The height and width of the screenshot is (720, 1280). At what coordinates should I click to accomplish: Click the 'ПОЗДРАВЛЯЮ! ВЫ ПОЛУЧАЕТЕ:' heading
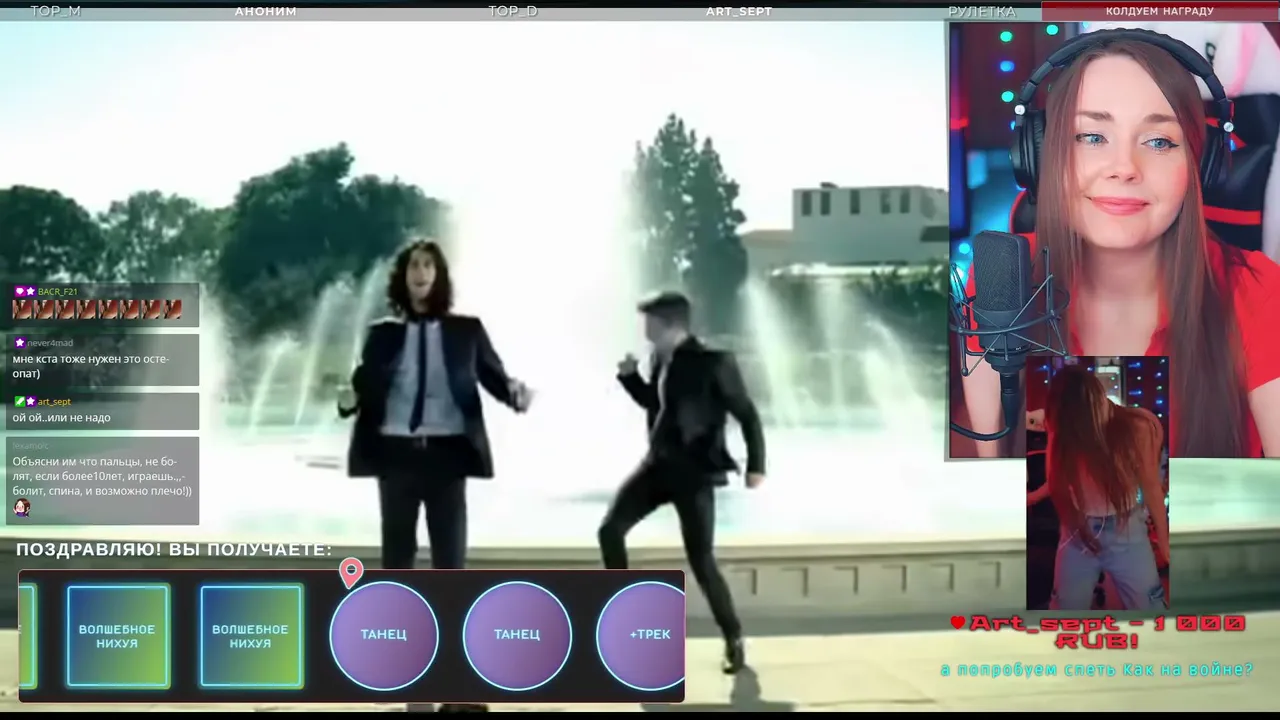click(x=174, y=550)
